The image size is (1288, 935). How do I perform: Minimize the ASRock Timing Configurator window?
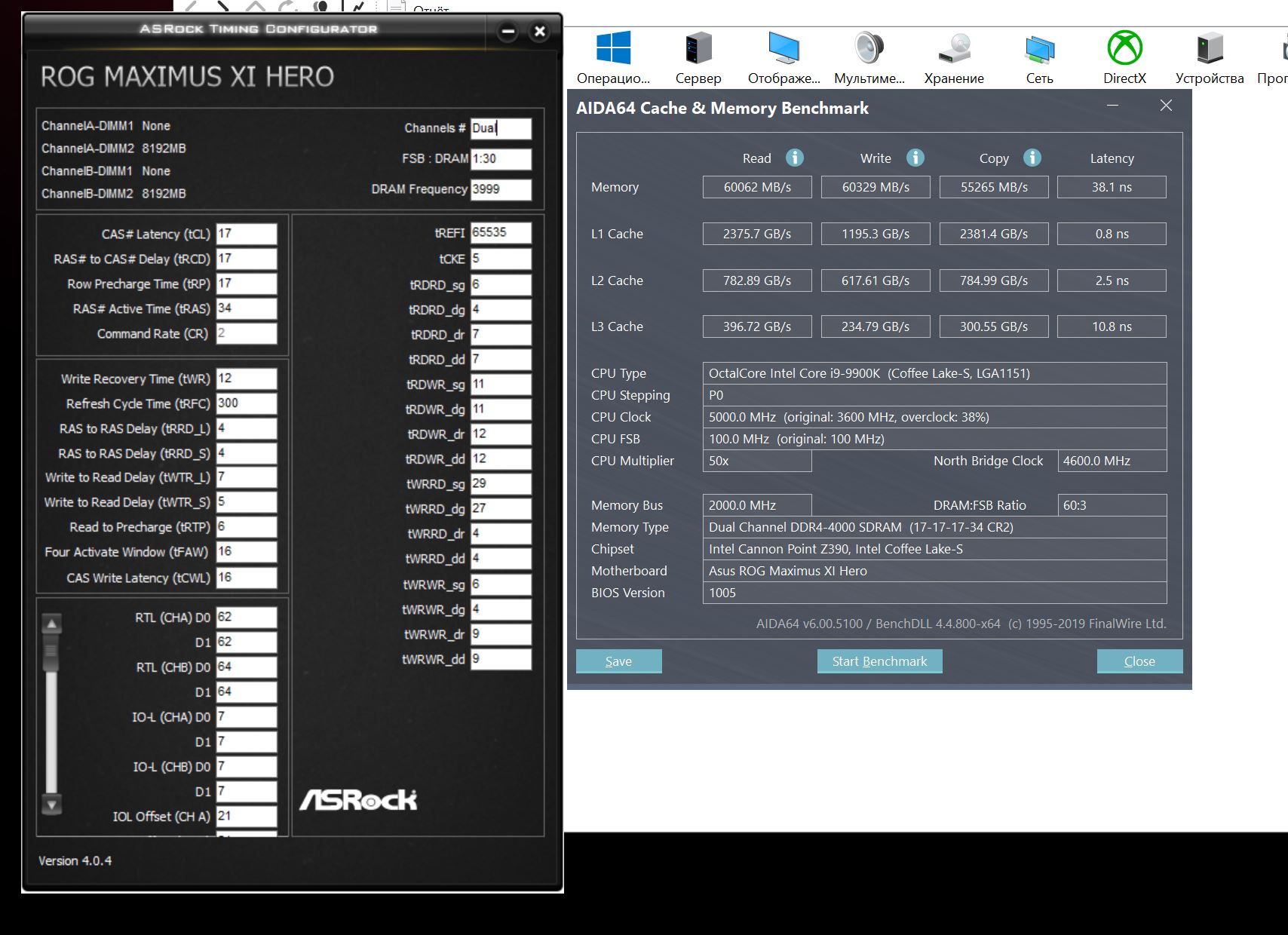(508, 32)
